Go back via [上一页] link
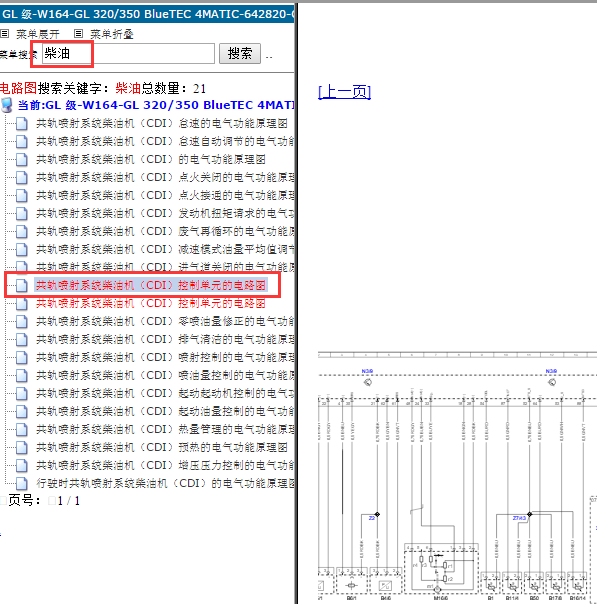Image resolution: width=597 pixels, height=604 pixels. pos(344,92)
